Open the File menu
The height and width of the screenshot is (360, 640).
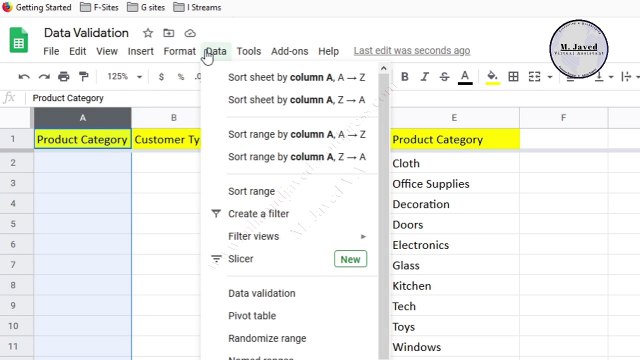click(x=51, y=51)
